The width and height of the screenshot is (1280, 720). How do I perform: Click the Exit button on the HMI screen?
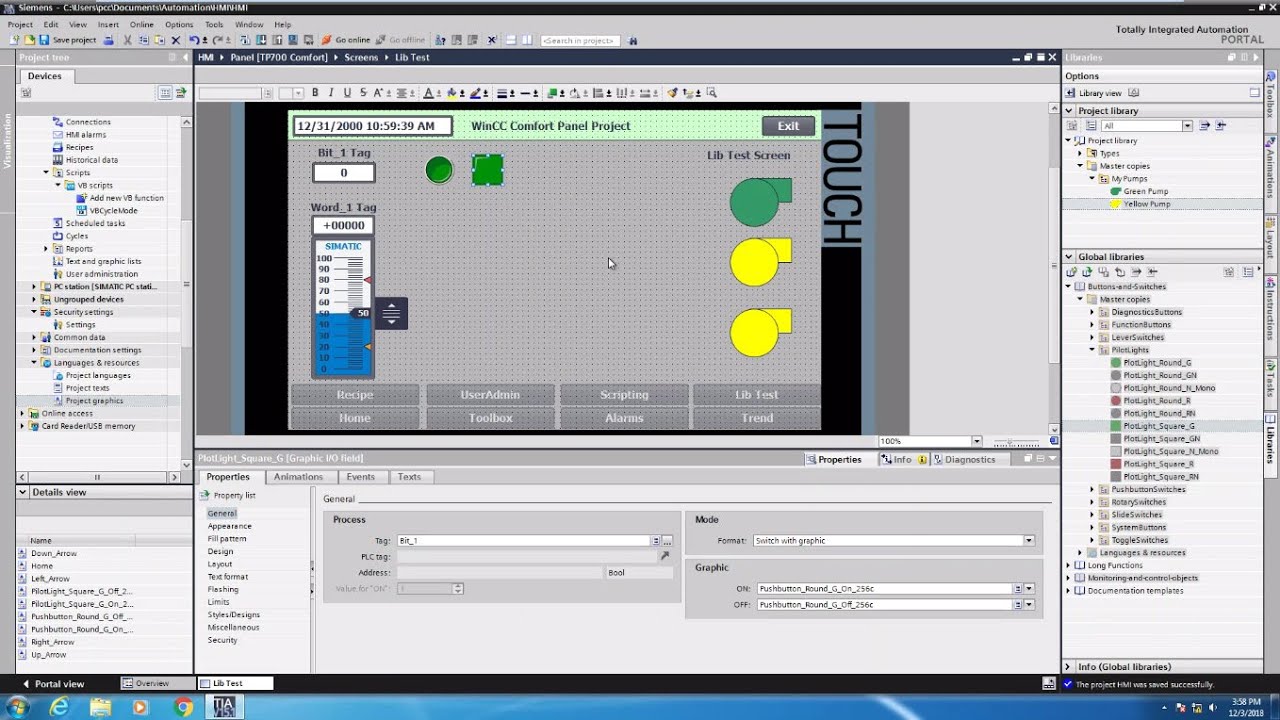(x=788, y=126)
